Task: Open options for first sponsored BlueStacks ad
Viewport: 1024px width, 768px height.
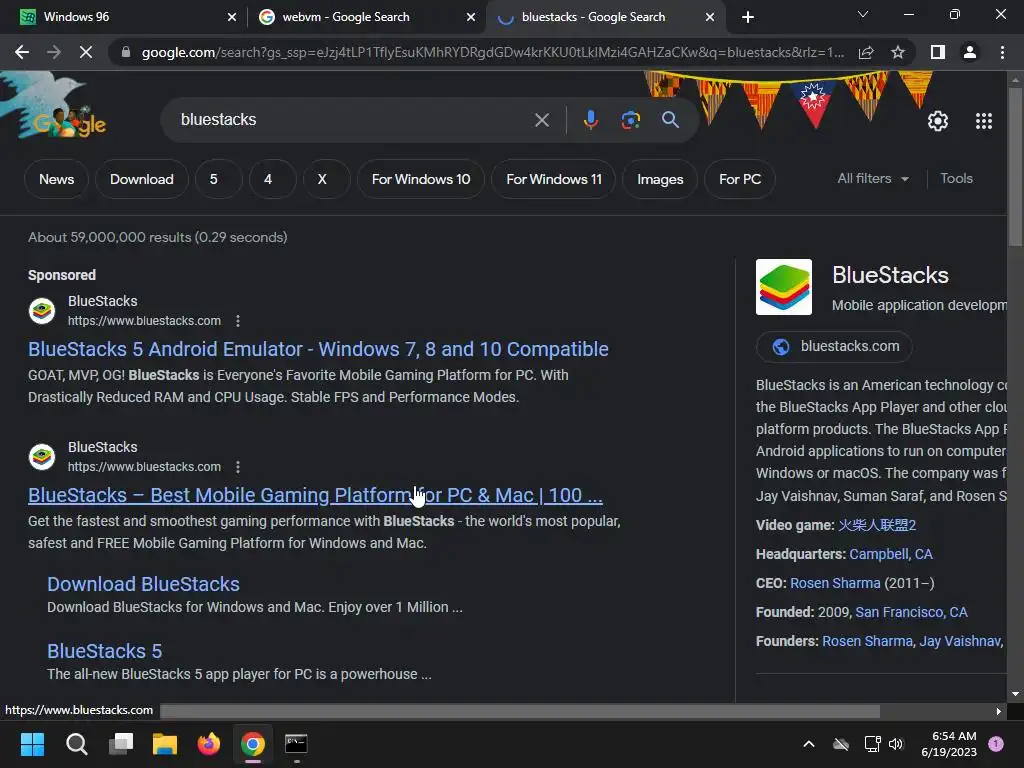Action: (238, 321)
